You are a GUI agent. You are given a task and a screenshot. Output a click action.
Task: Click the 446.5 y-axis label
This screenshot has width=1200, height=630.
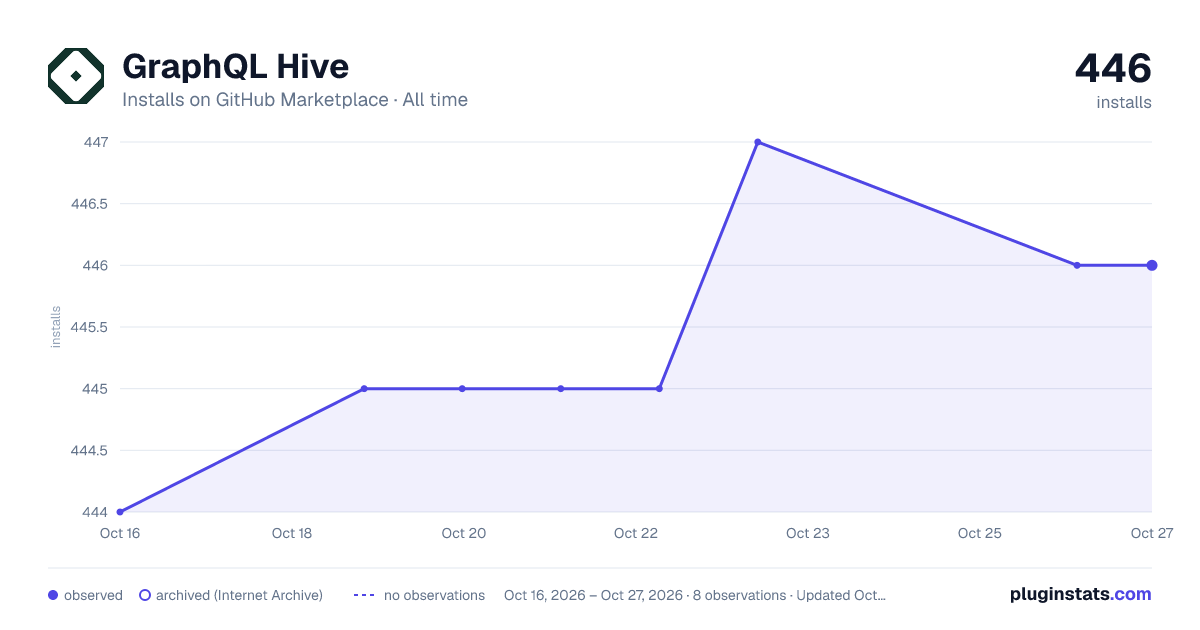90,204
